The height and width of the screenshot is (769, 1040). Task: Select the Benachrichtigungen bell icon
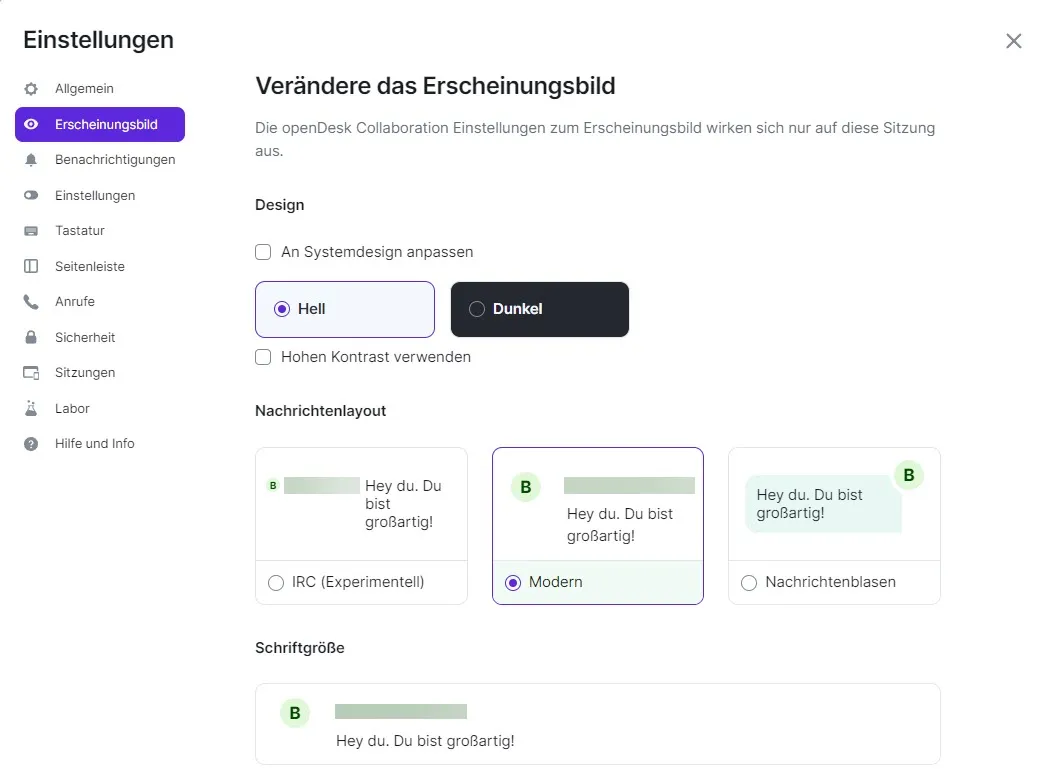31,159
